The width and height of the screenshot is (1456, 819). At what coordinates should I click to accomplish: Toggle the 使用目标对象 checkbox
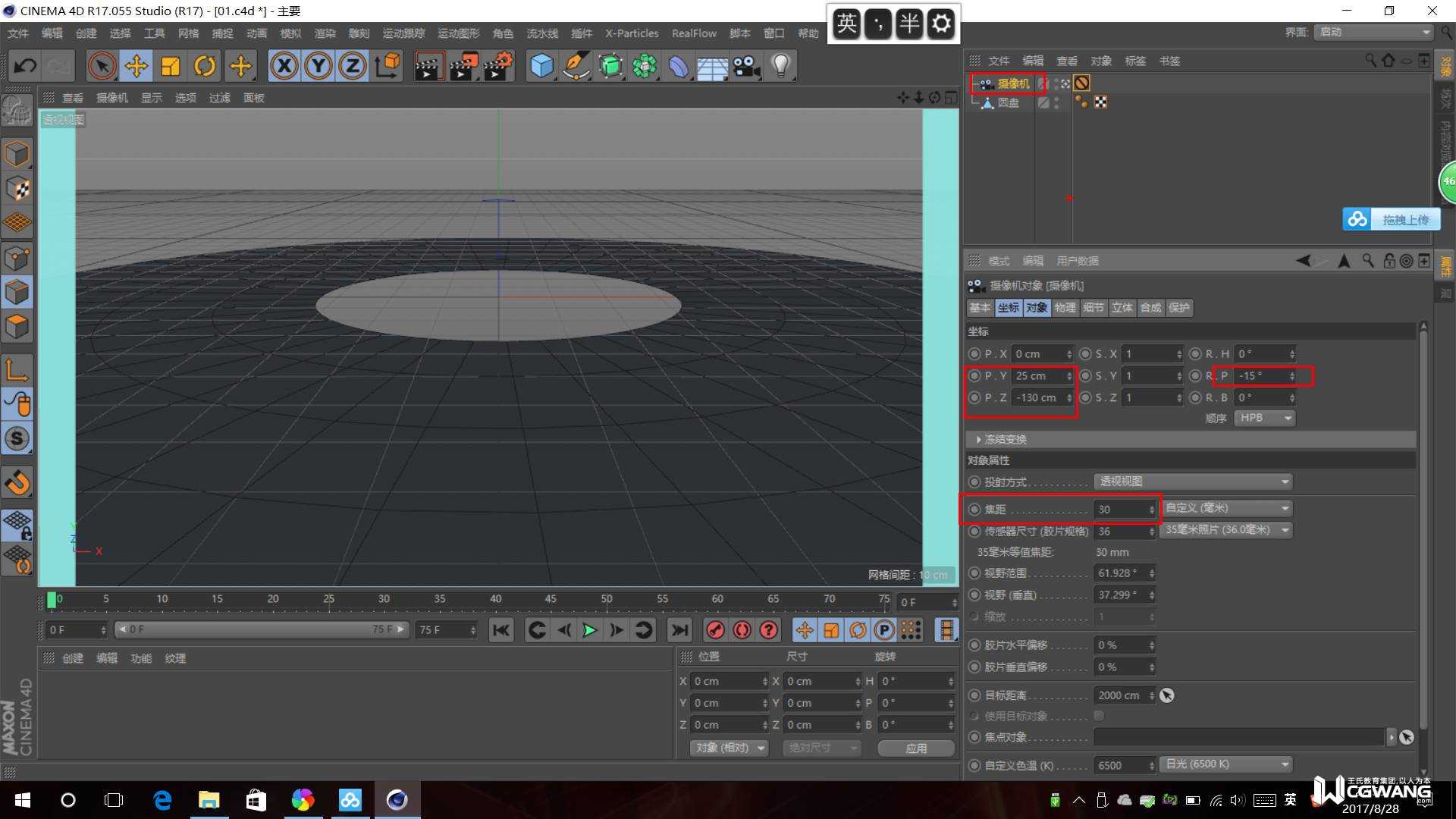(x=1099, y=716)
